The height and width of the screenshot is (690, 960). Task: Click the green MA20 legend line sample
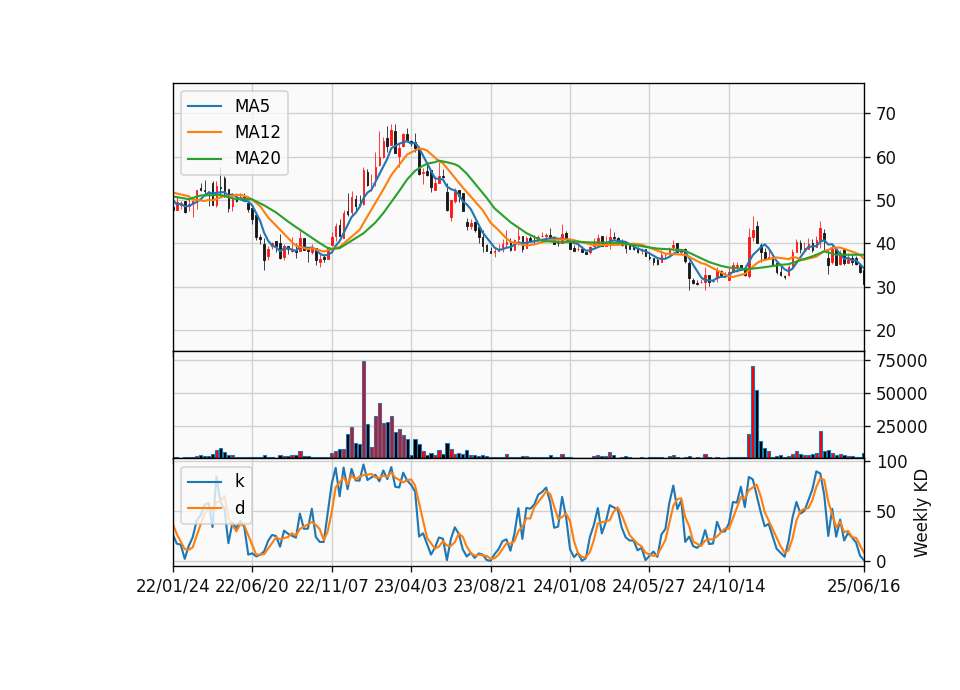pos(204,159)
